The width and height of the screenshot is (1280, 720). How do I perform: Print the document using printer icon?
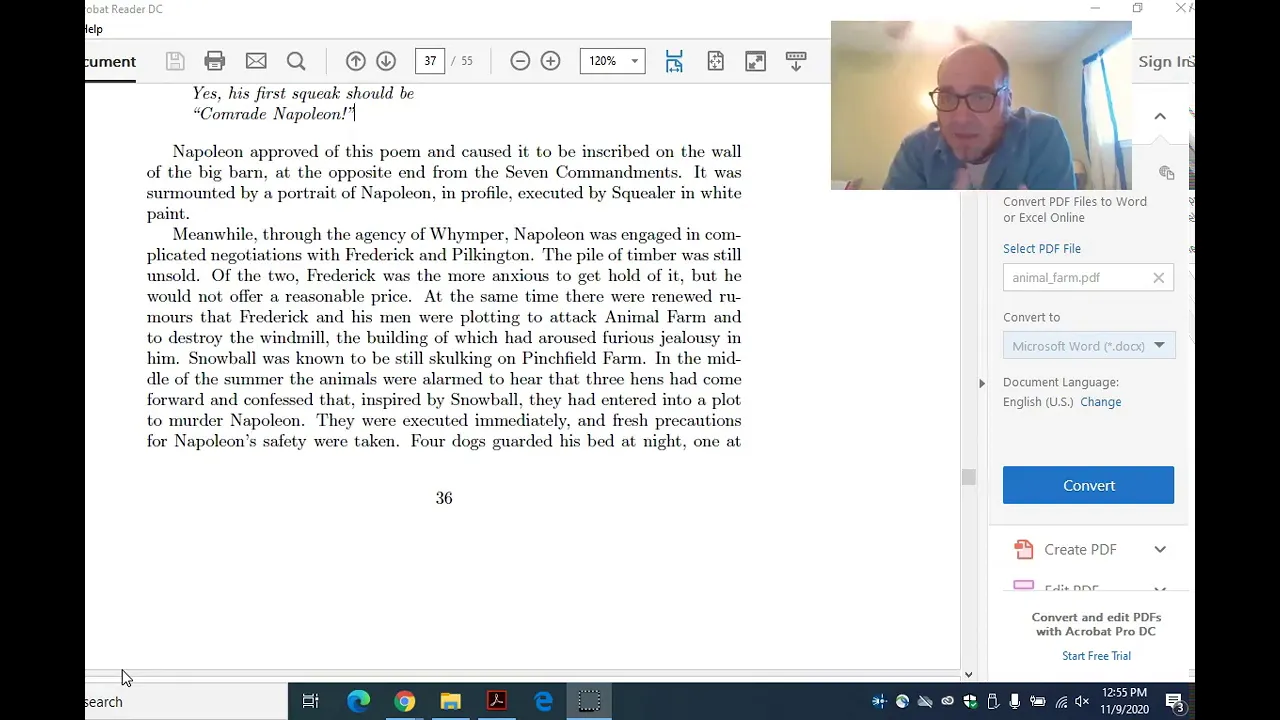(x=215, y=61)
